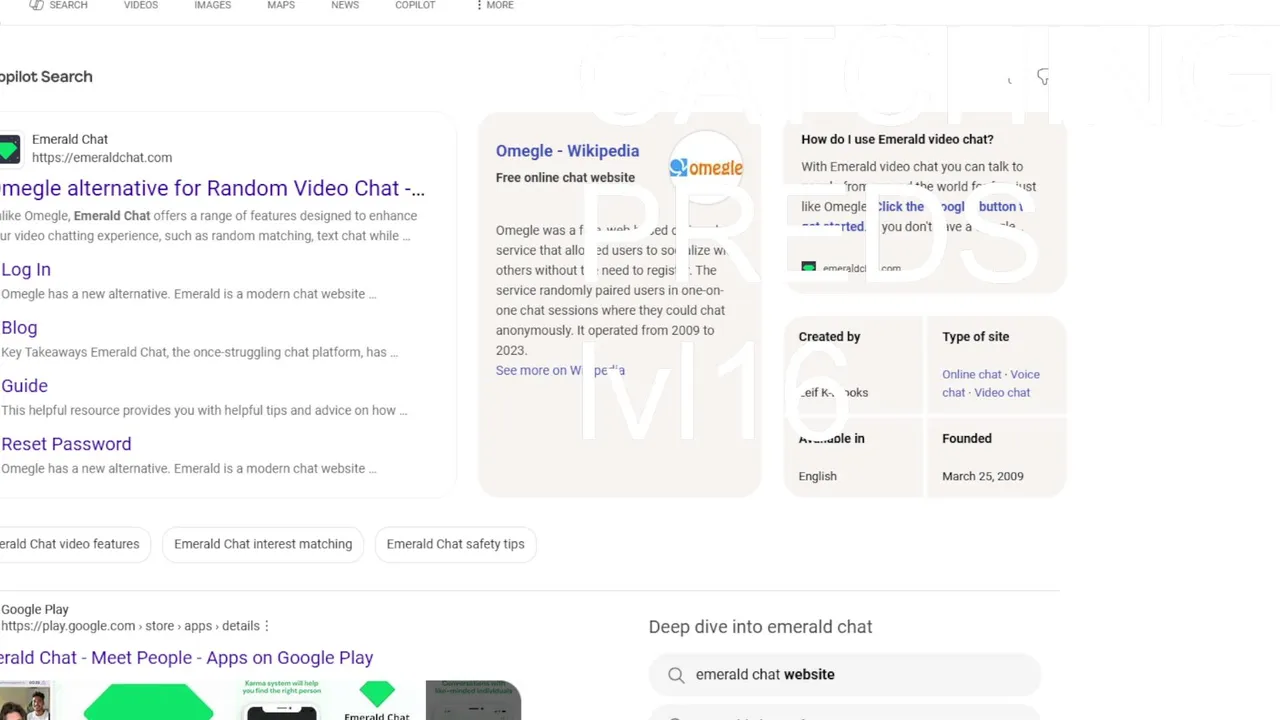
Task: Open the Omegle alternative for Random Video Chat result
Action: point(212,188)
